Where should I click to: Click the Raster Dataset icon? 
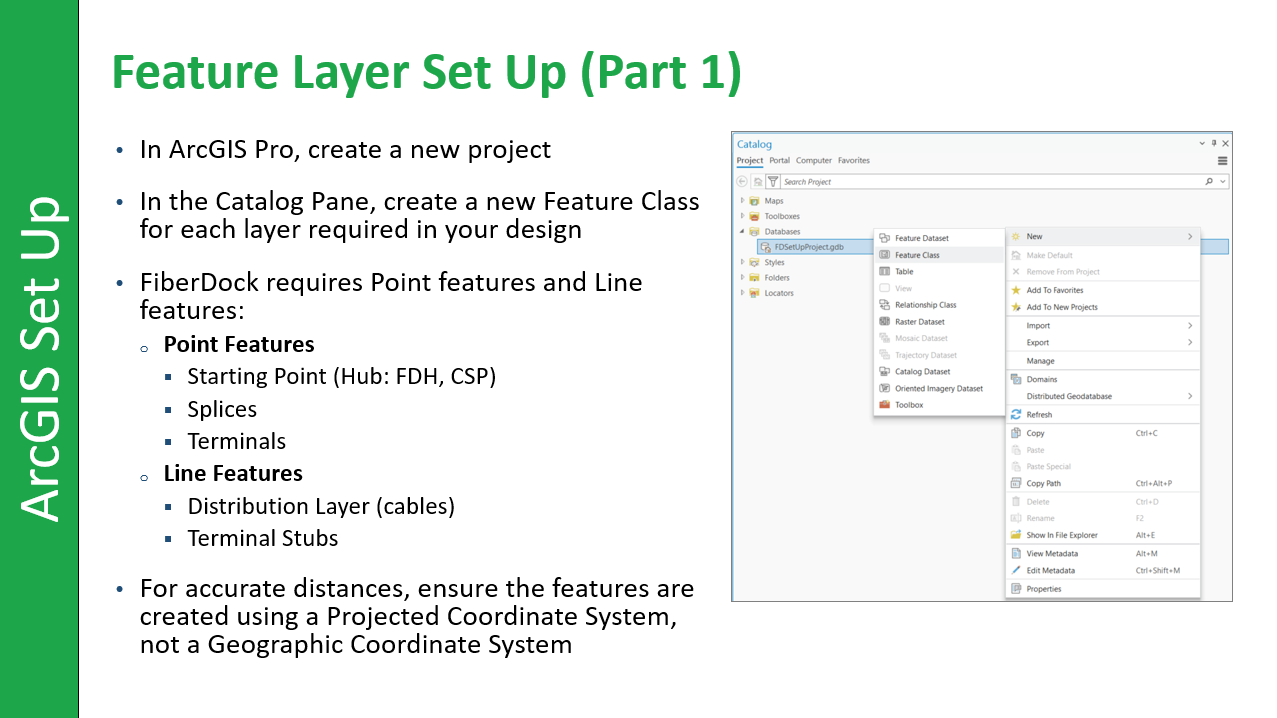click(884, 322)
